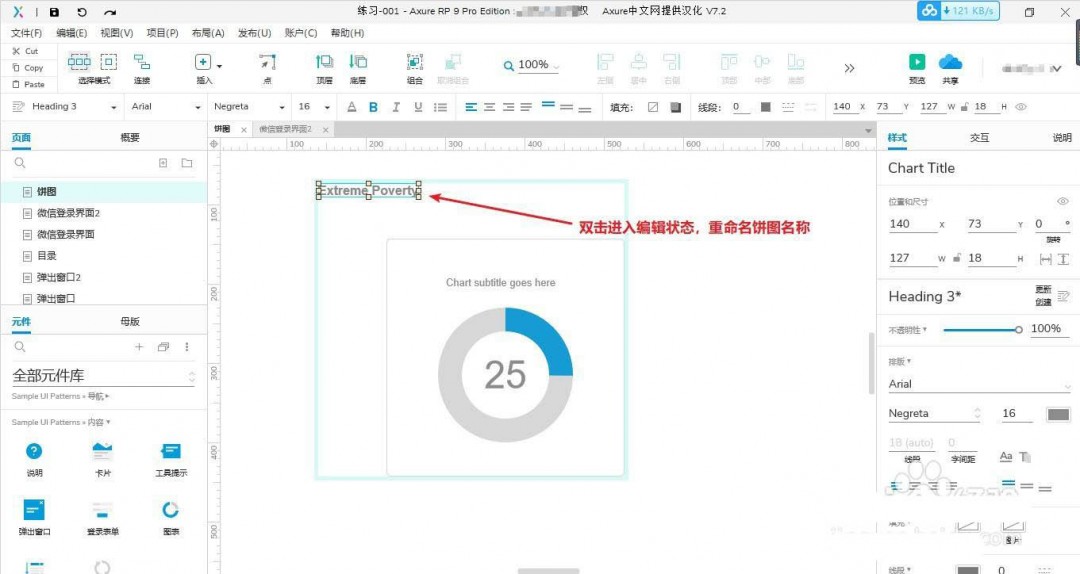Expand the widget library (全部元件库) selector
1080x574 pixels.
(x=103, y=376)
